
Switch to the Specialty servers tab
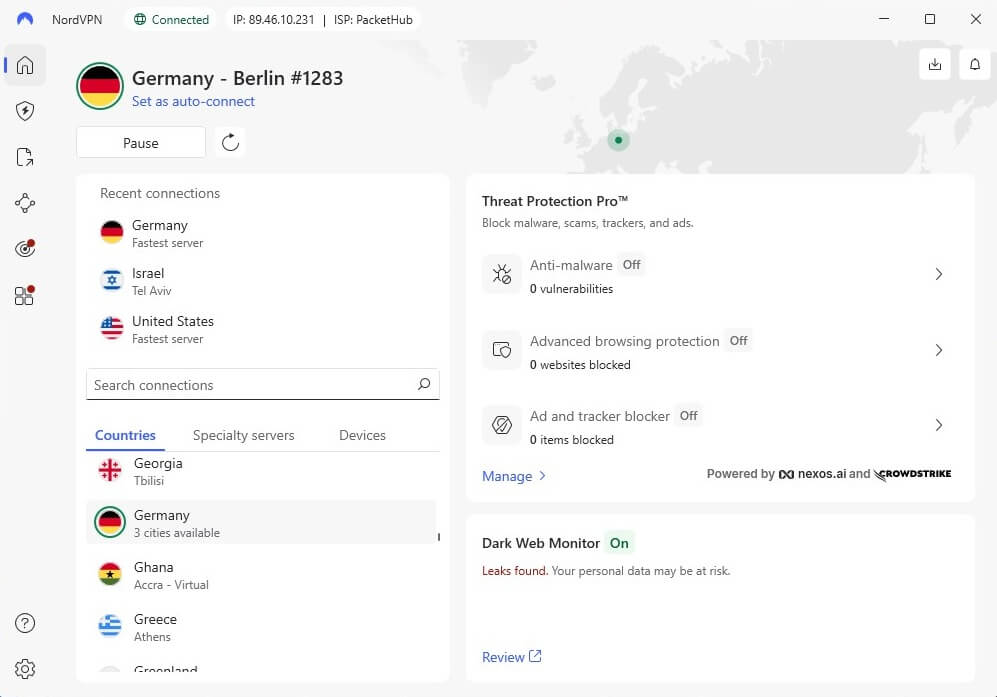[x=243, y=435]
